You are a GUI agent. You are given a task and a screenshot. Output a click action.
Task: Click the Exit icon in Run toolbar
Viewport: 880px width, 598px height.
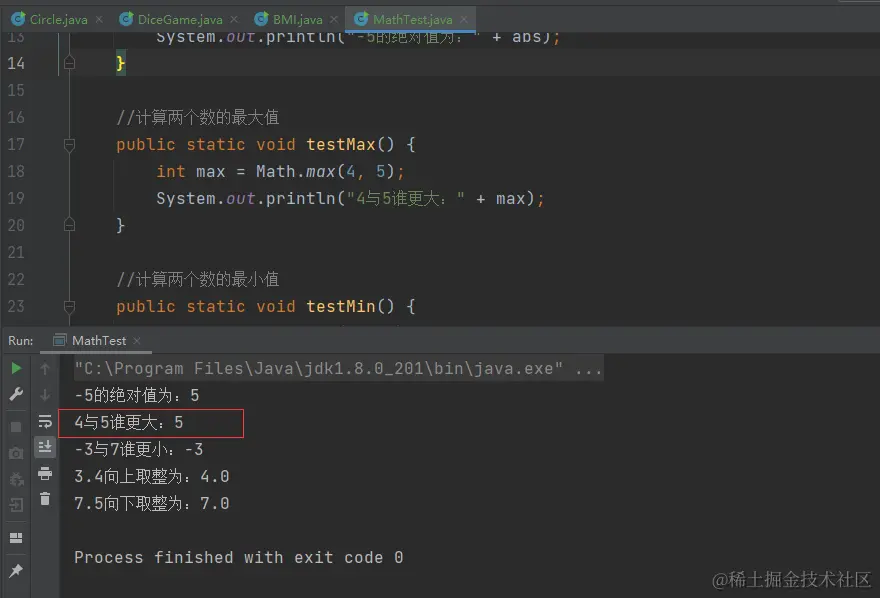point(16,505)
